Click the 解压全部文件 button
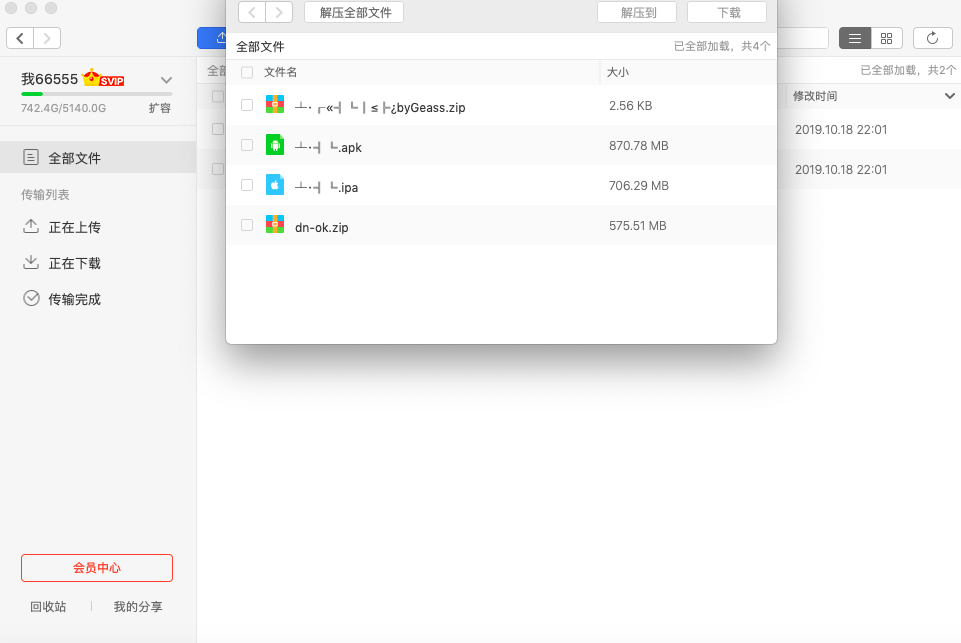Screen dimensions: 961x643 pyautogui.click(x=354, y=12)
